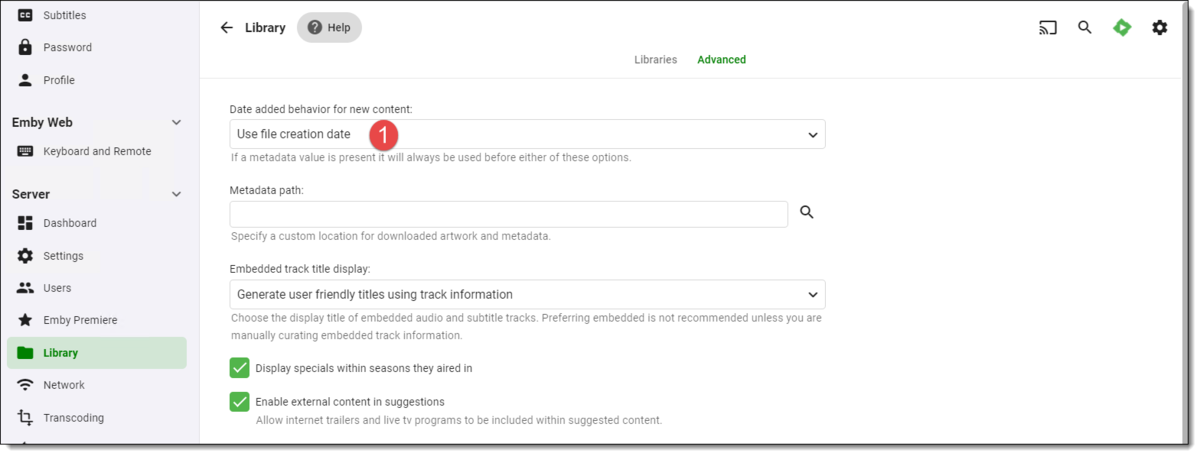Screen dimensions: 1200x456
Task: Open Emby Premiere sidebar item
Action: point(80,320)
